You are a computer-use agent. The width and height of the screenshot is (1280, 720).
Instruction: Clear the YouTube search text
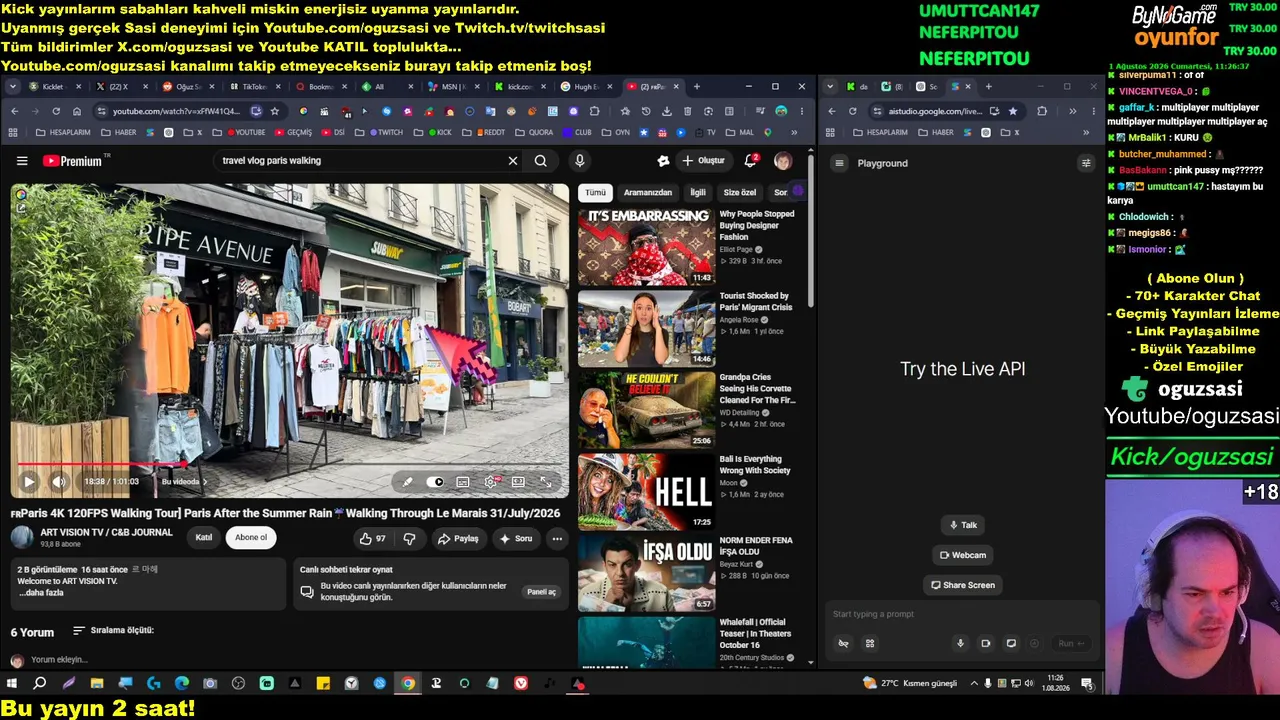[x=513, y=161]
